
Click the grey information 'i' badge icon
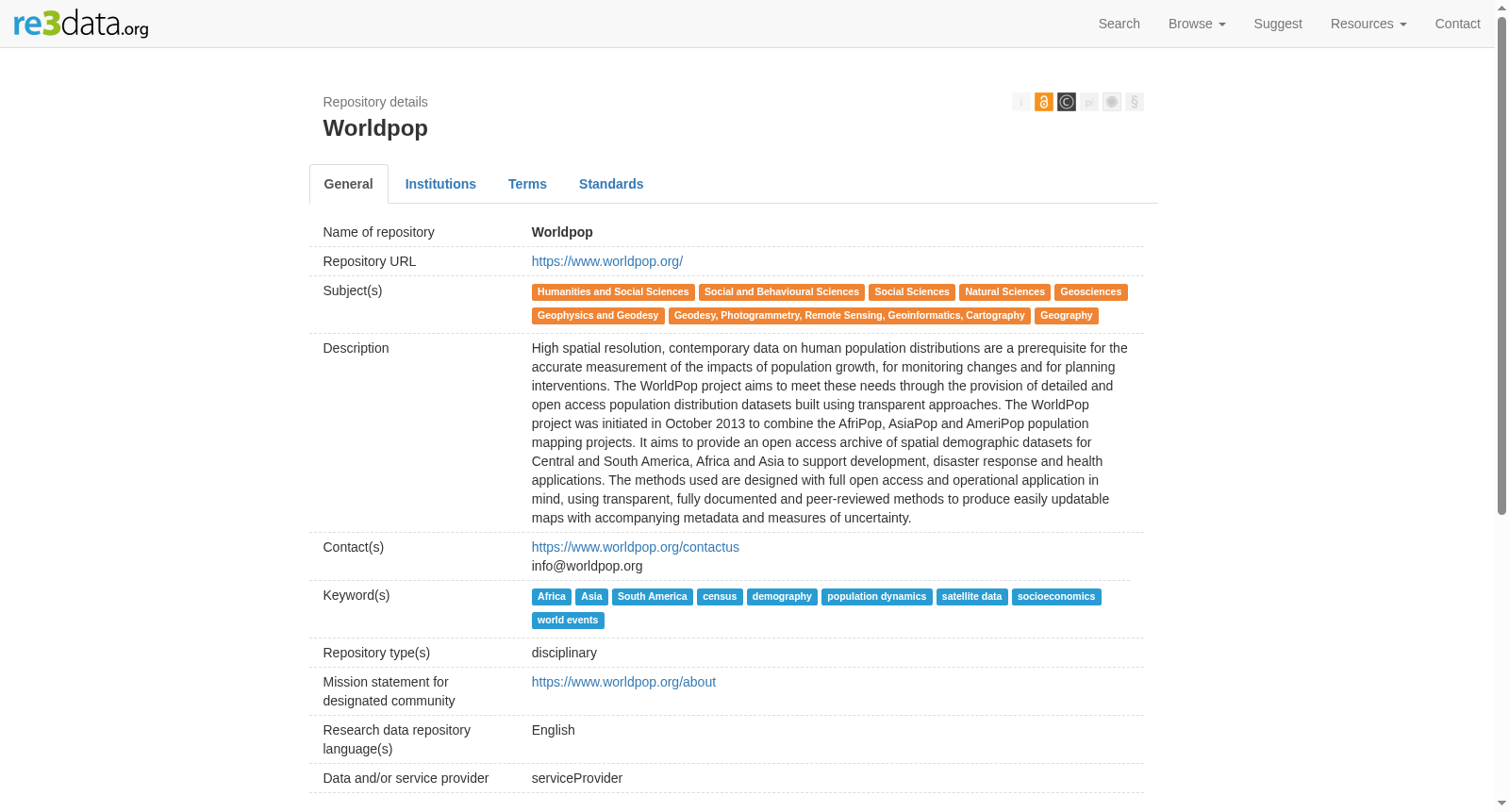[x=1021, y=102]
